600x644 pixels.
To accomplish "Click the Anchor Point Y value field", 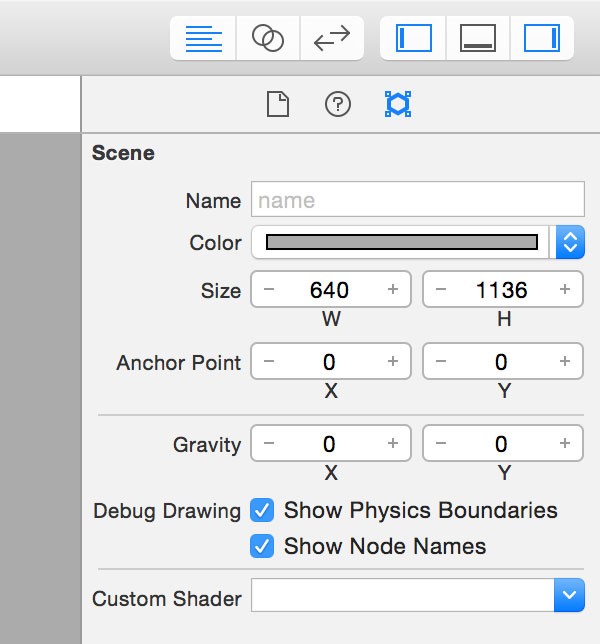I will pos(503,361).
